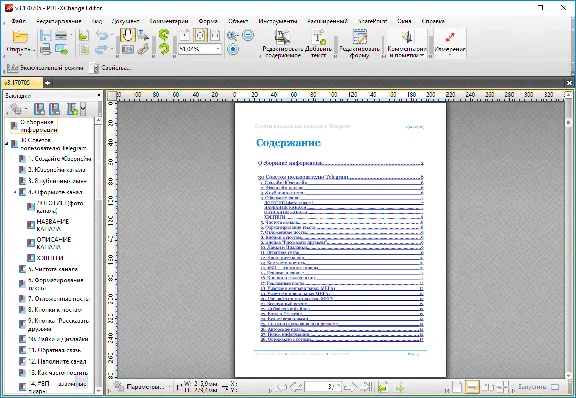Undo the last action with the blue arrow
This screenshot has height=398, width=576.
(x=102, y=35)
